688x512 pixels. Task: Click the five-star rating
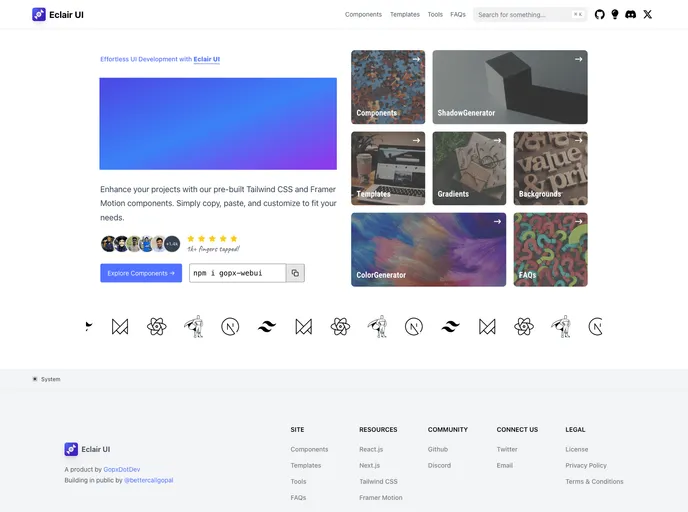click(x=212, y=239)
